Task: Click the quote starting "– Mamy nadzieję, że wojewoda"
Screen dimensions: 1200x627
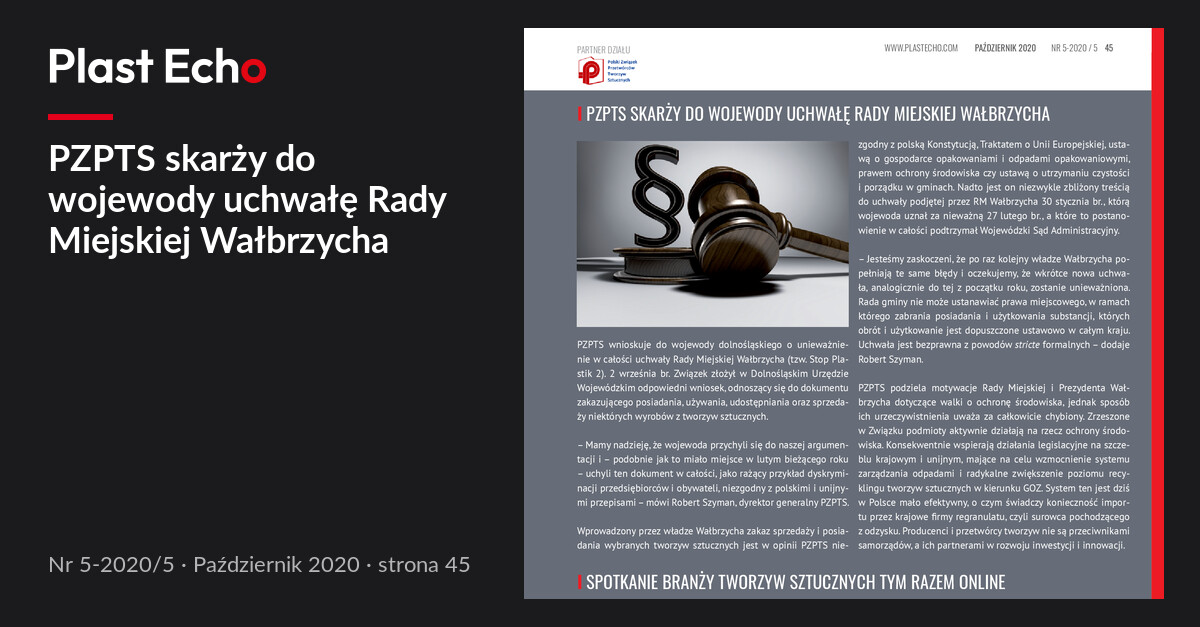Action: tap(713, 472)
